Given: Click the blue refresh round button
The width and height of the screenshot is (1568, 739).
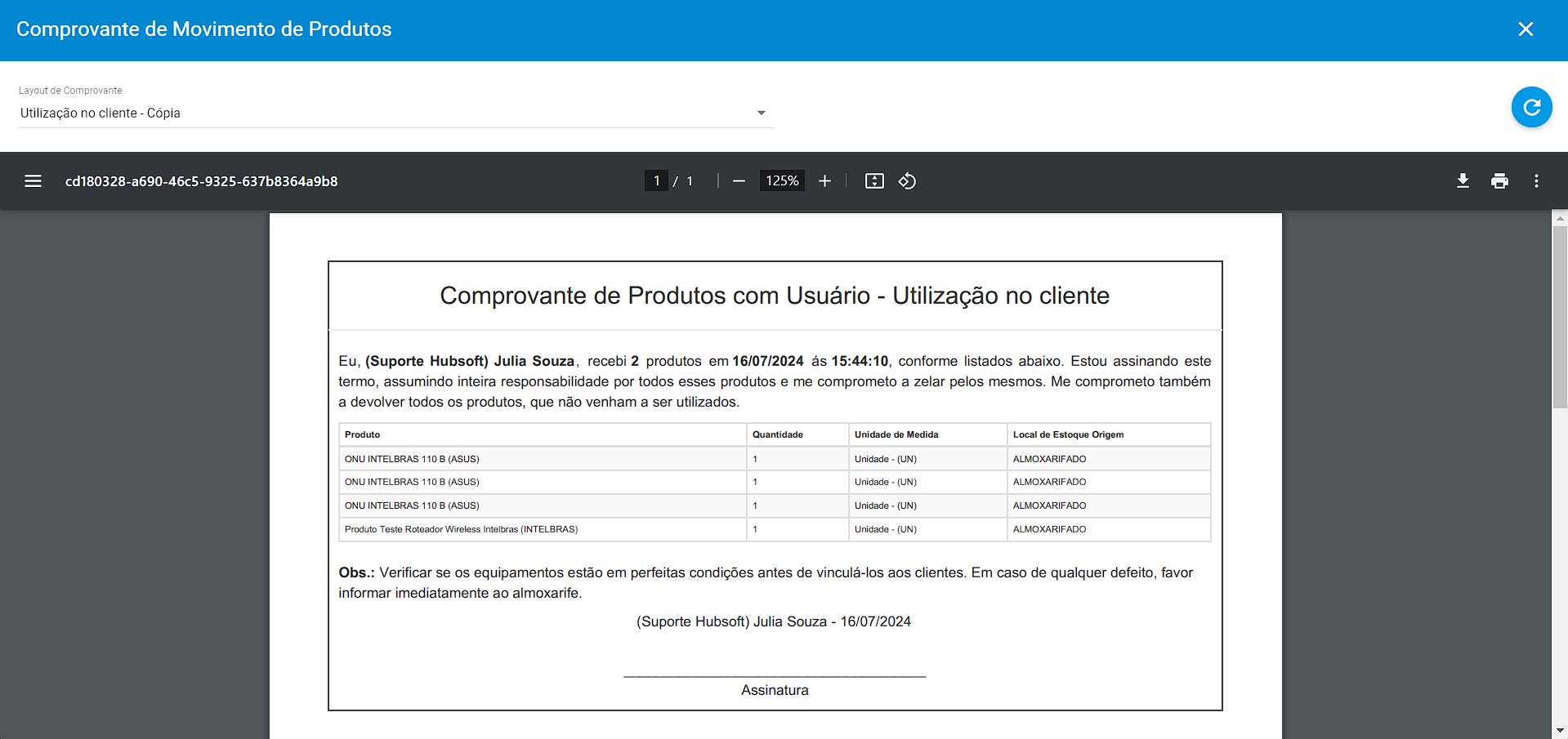Looking at the screenshot, I should pyautogui.click(x=1531, y=107).
